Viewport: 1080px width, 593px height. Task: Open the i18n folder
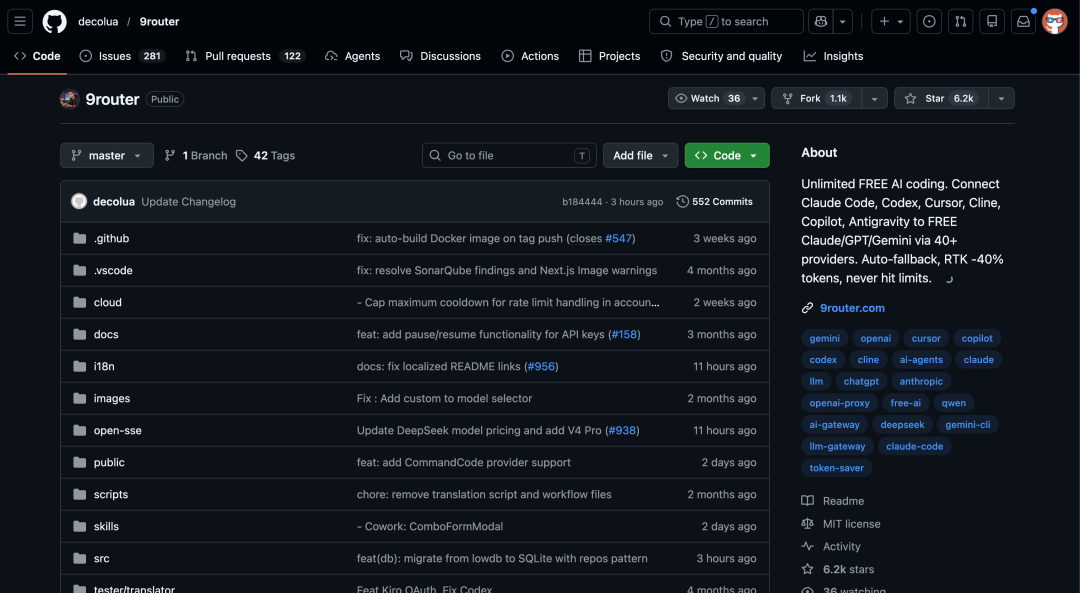(104, 366)
